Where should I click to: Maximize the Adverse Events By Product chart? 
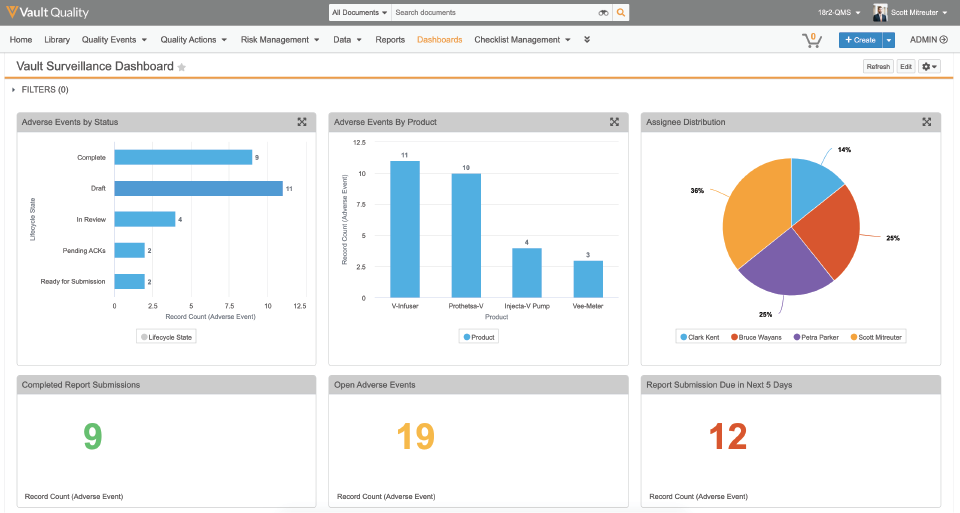point(614,122)
